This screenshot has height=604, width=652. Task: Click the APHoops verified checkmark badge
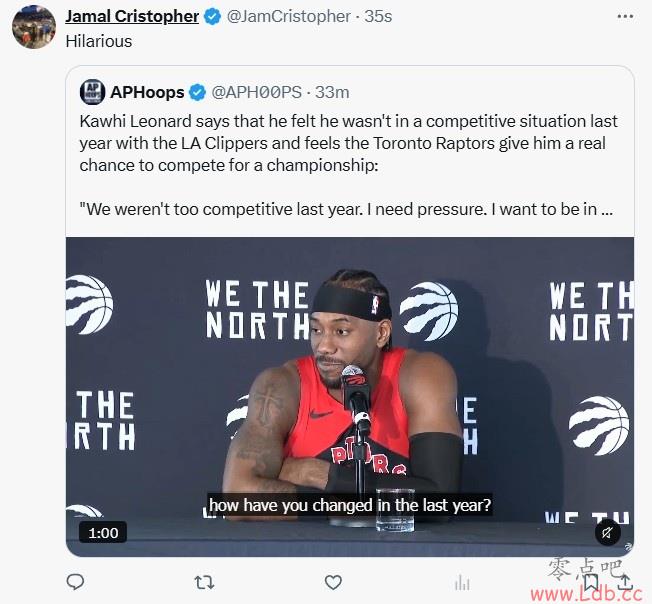click(x=198, y=92)
